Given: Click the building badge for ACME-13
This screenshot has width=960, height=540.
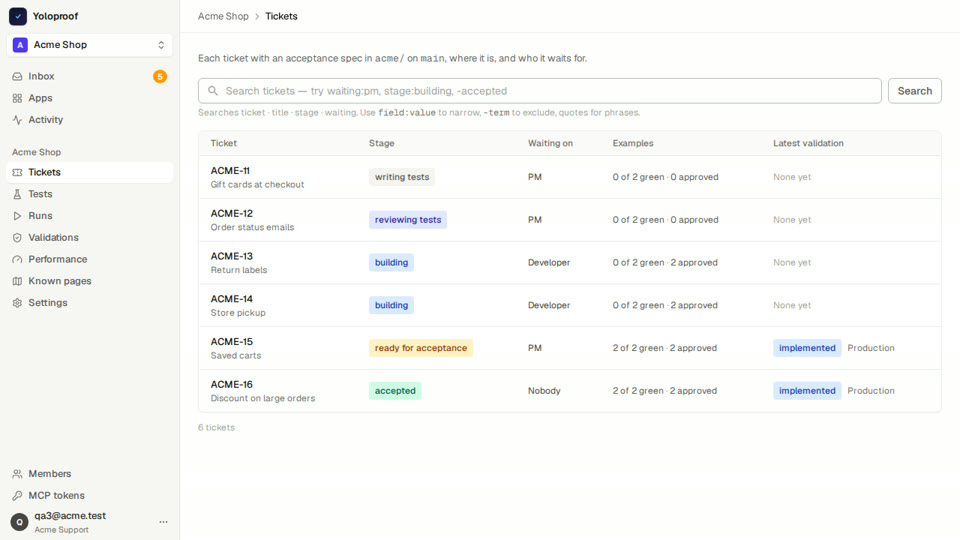Looking at the screenshot, I should point(391,263).
